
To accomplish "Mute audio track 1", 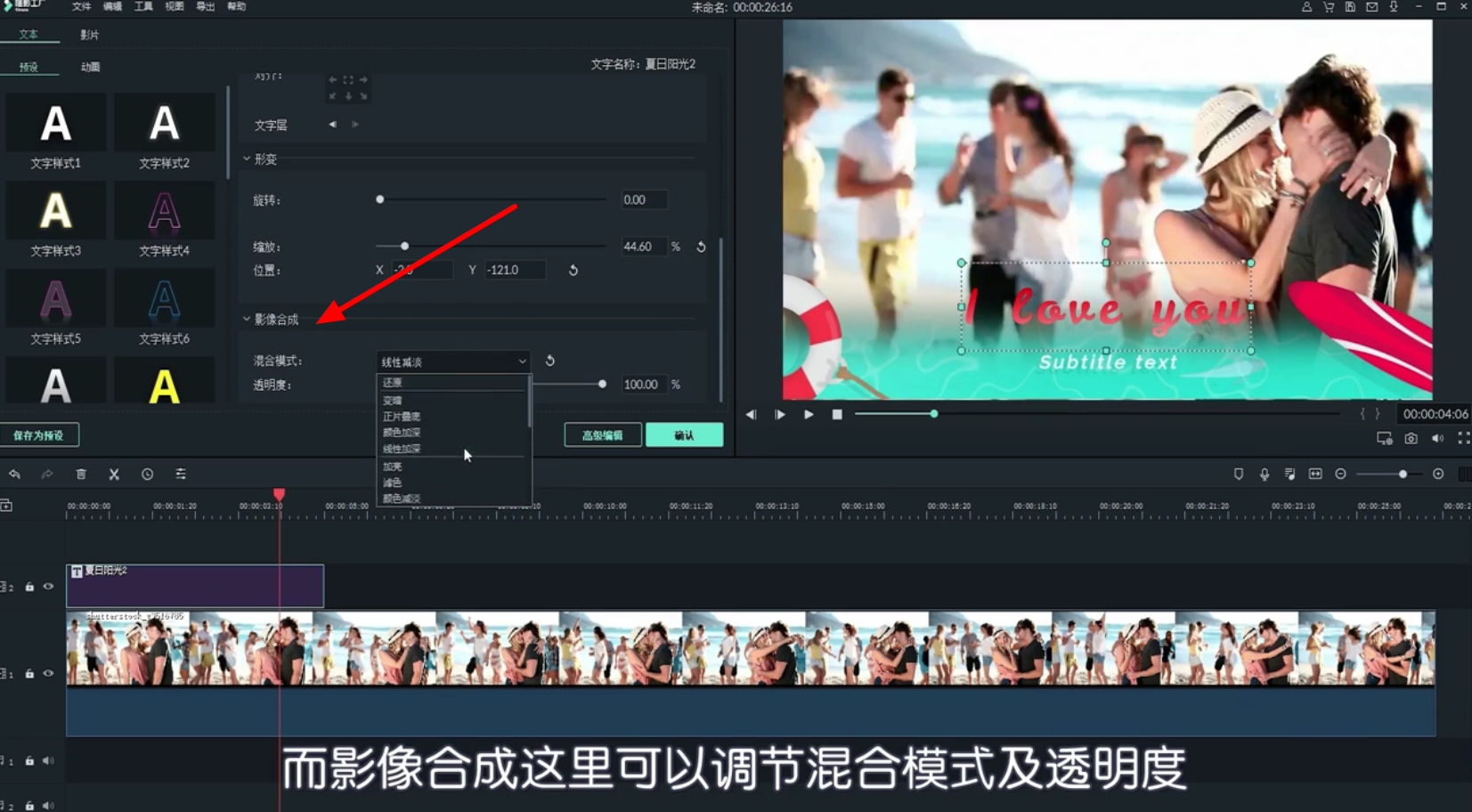I will [49, 761].
